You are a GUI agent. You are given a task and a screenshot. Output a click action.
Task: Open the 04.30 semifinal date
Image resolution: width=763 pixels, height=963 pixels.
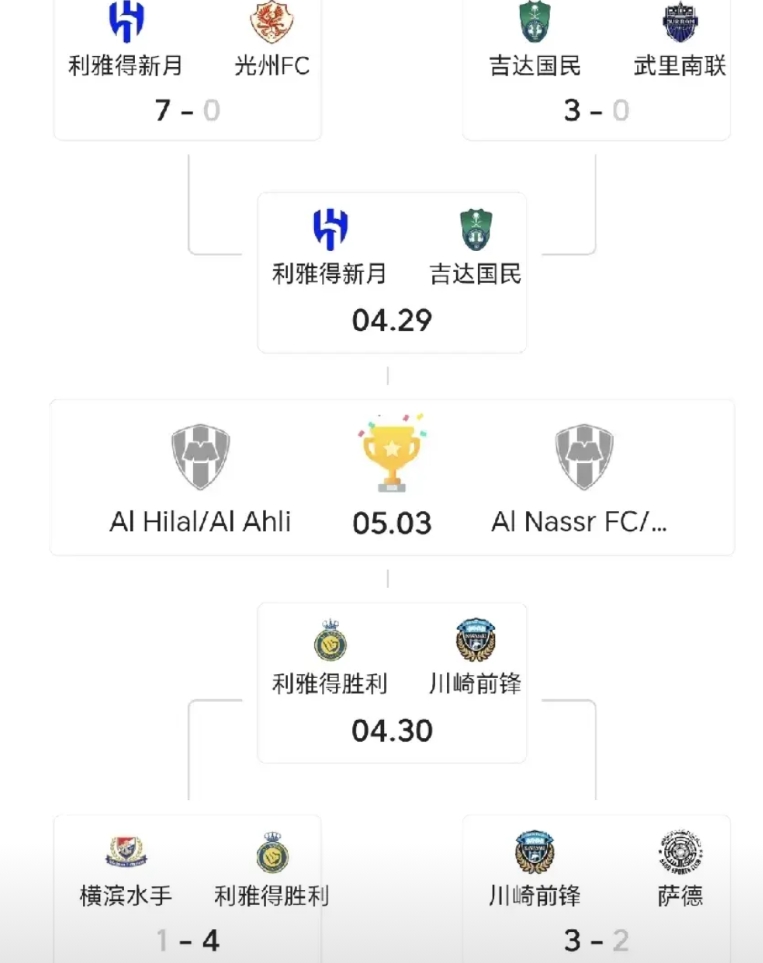392,731
